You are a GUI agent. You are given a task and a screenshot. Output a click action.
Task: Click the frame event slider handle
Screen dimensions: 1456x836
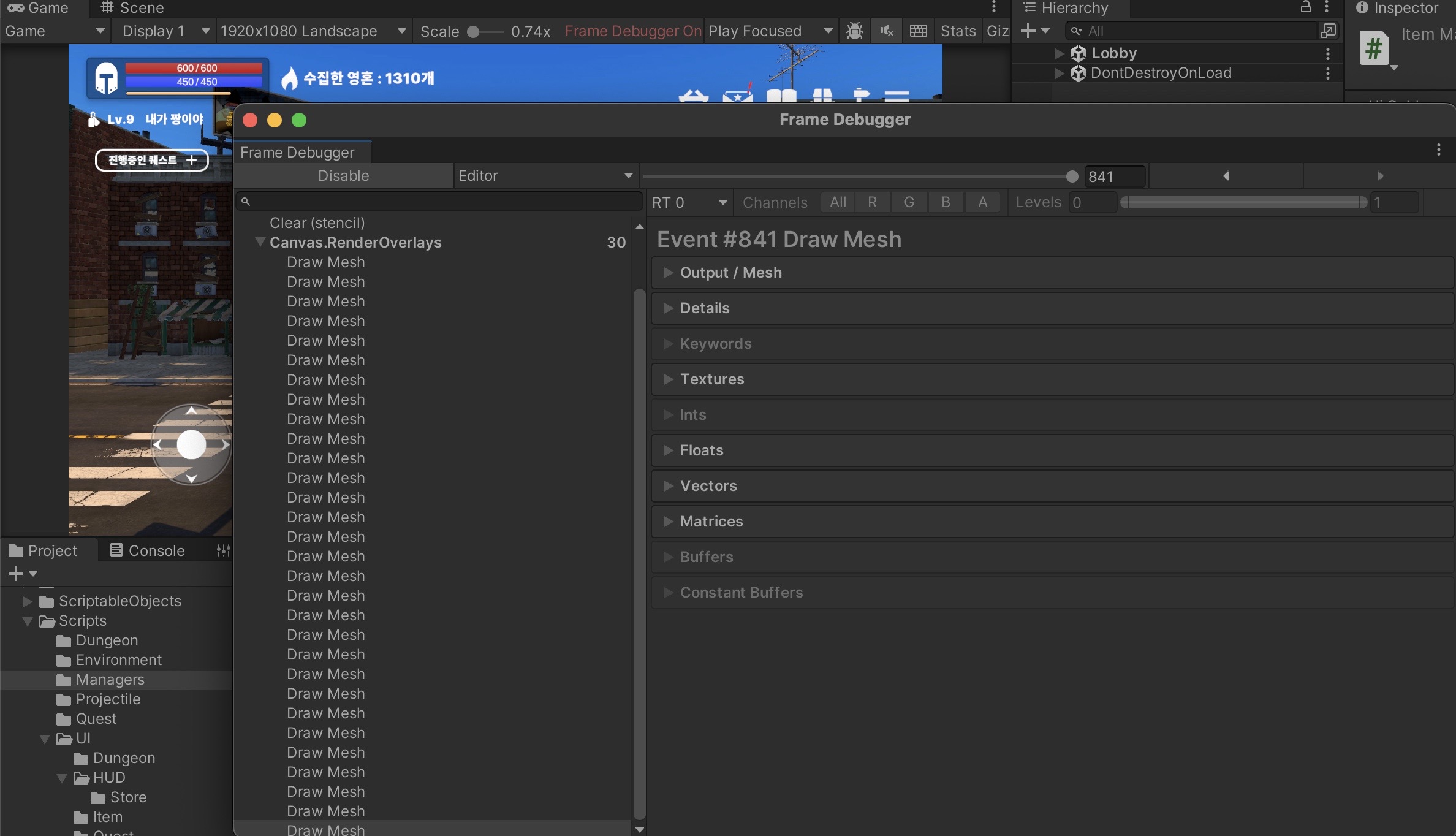pyautogui.click(x=1072, y=177)
